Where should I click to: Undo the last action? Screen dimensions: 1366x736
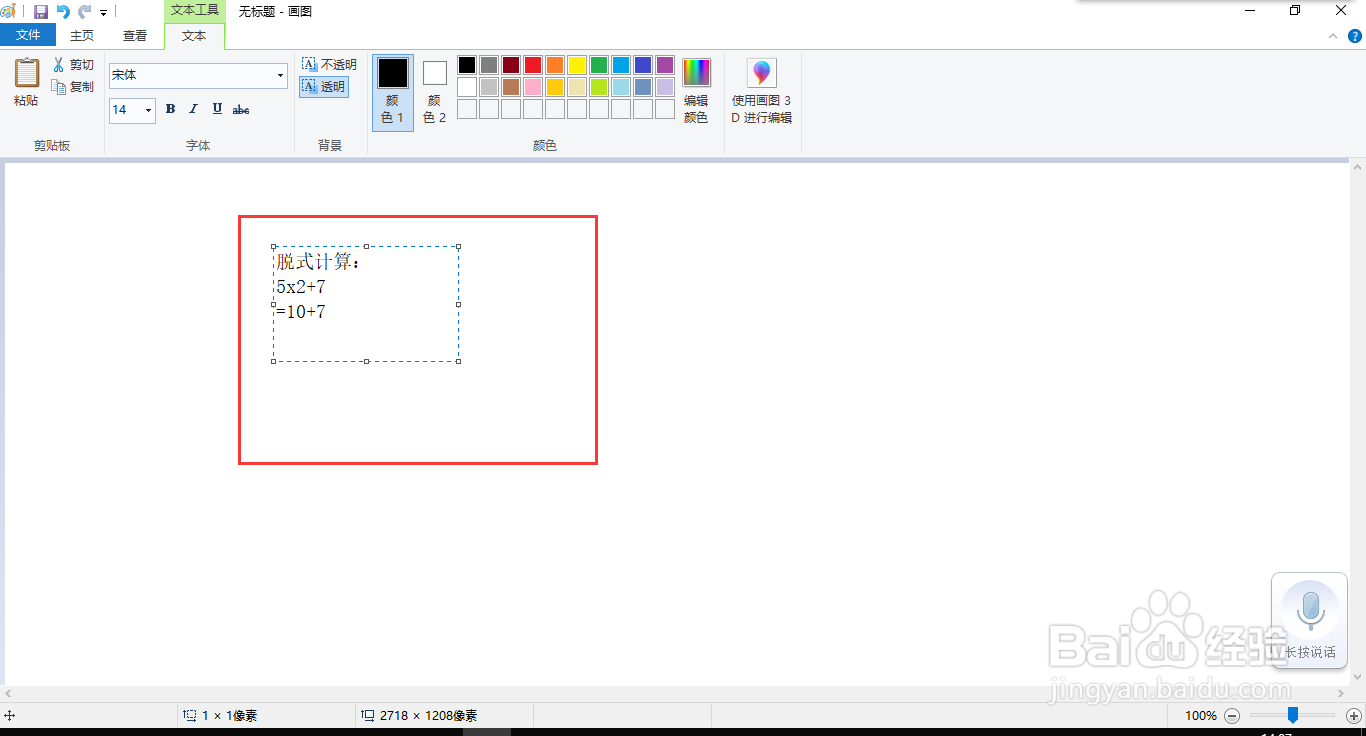(x=63, y=12)
